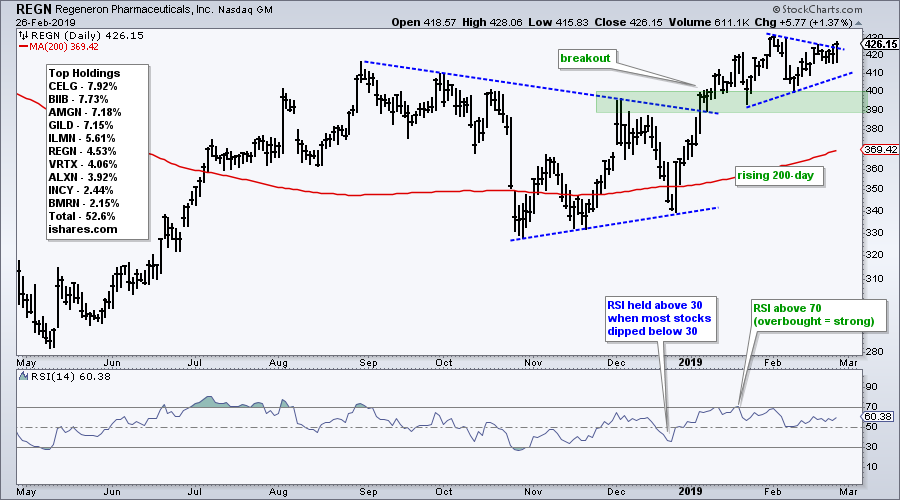900x500 pixels.
Task: Select the VRTX - 4.06% holding row
Action: 83,164
